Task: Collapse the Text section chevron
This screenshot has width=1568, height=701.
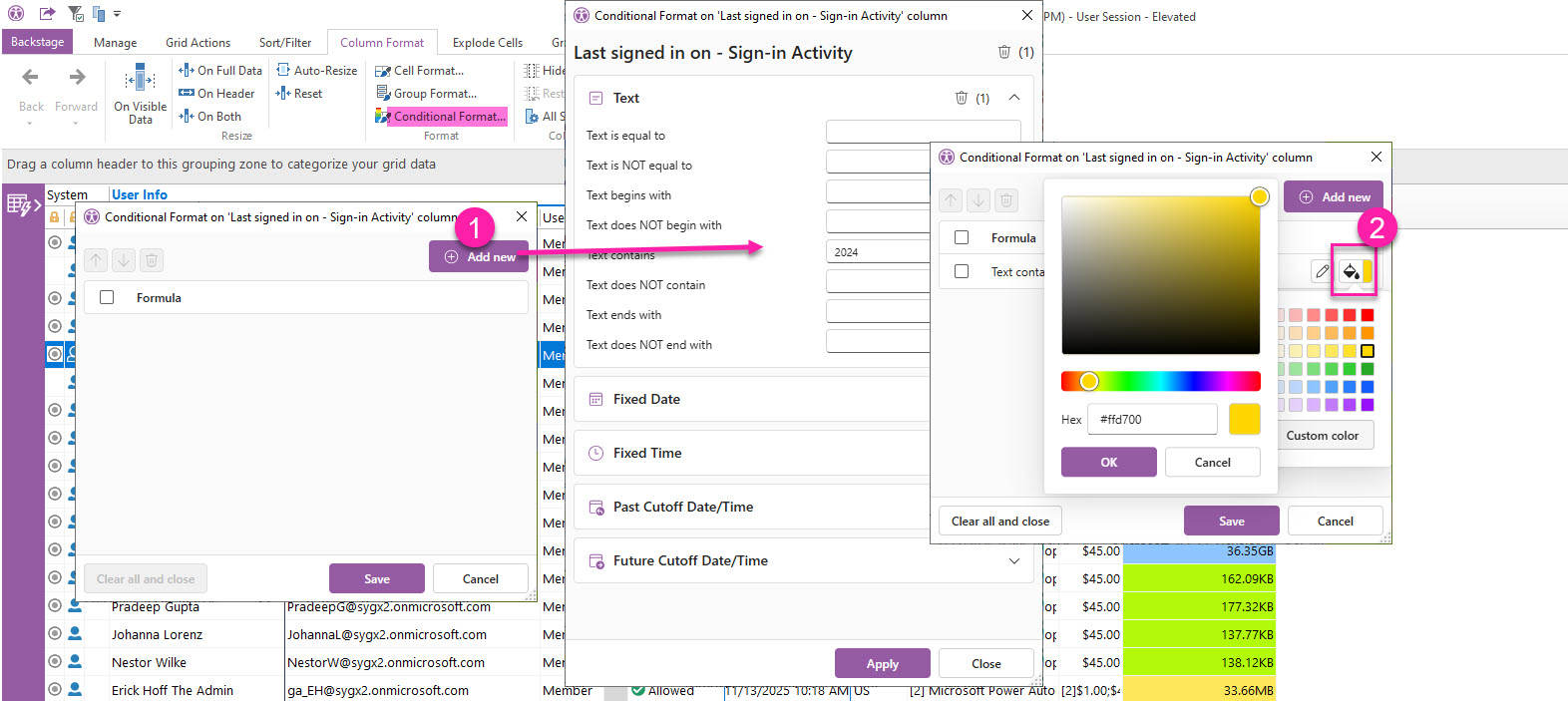Action: (1014, 98)
